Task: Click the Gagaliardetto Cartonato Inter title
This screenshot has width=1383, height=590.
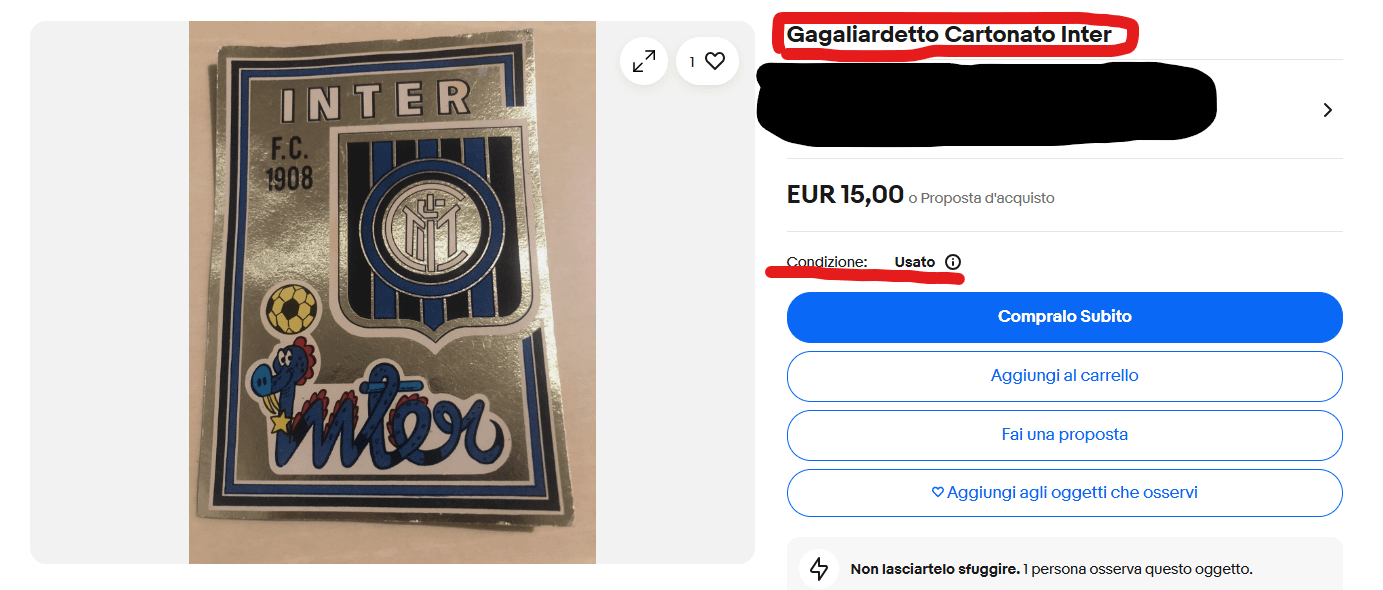Action: (x=949, y=35)
